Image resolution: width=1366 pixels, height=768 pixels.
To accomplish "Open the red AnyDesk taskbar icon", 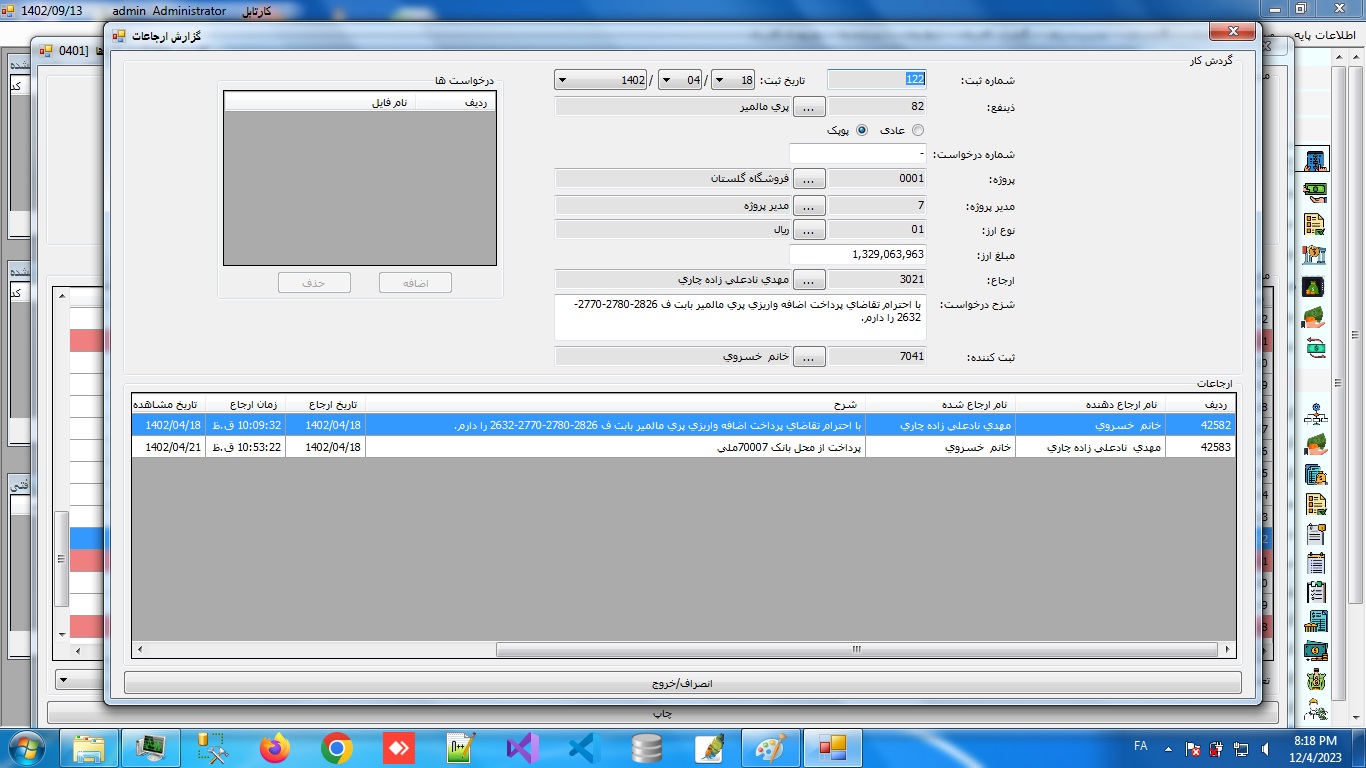I will tap(398, 748).
